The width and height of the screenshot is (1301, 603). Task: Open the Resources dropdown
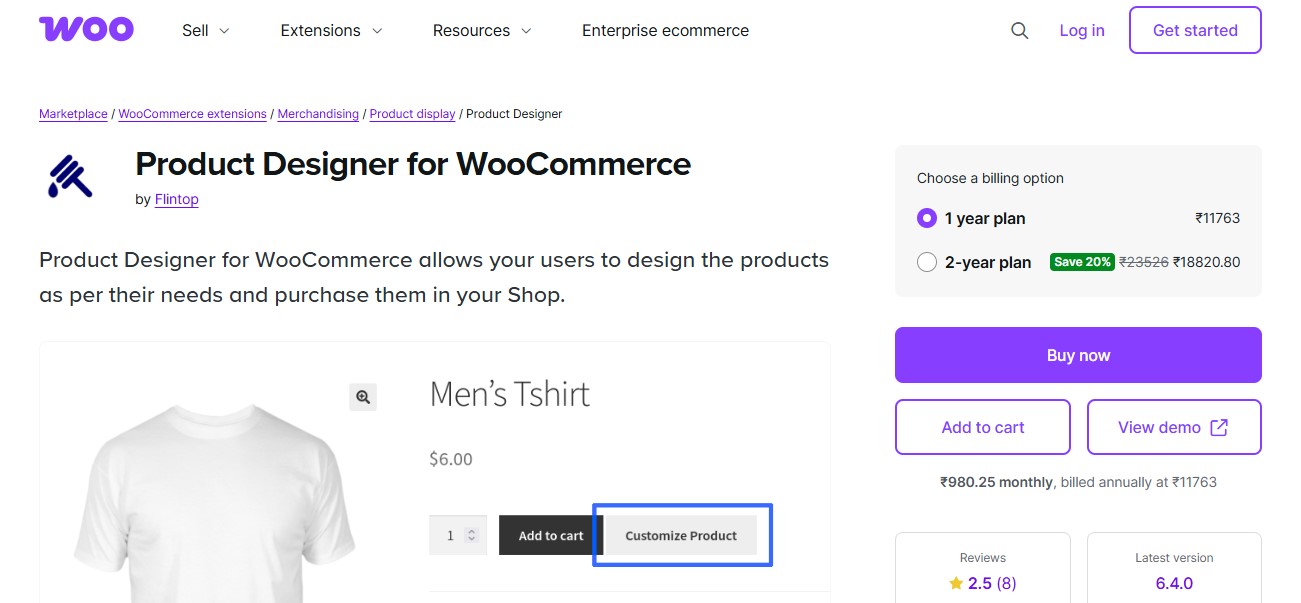[481, 30]
